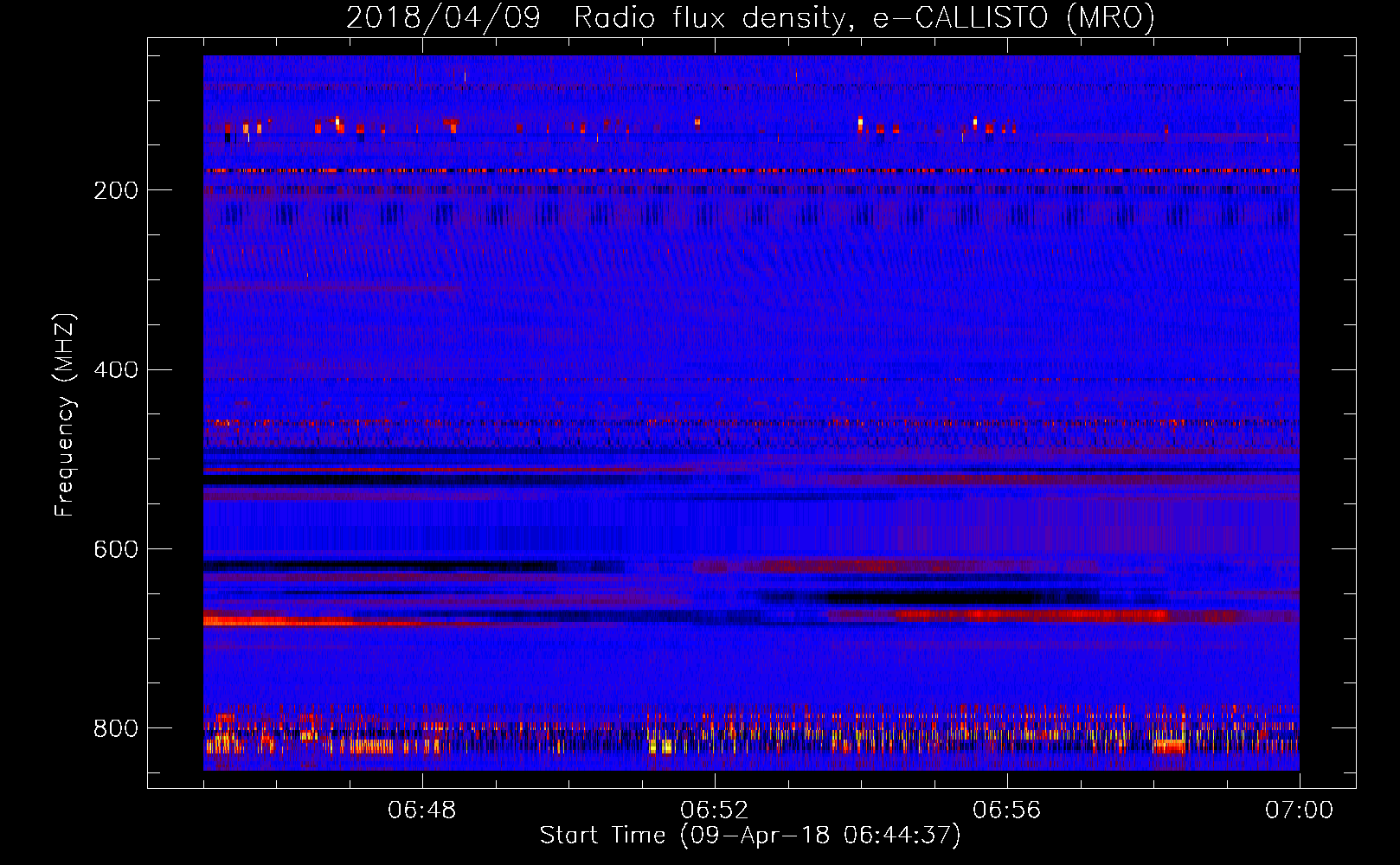Click the 06:52 time tick label
Screen dimensions: 1400x865
[715, 811]
